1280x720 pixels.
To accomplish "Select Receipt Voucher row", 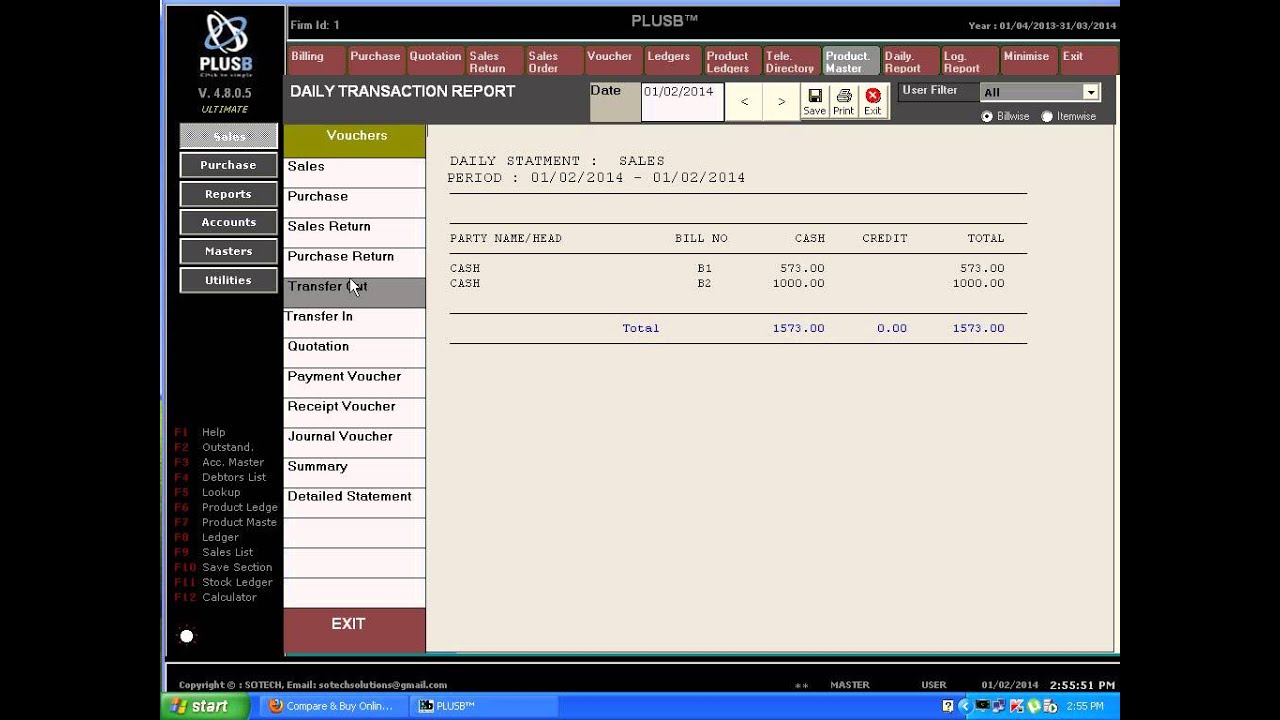I will (x=354, y=412).
